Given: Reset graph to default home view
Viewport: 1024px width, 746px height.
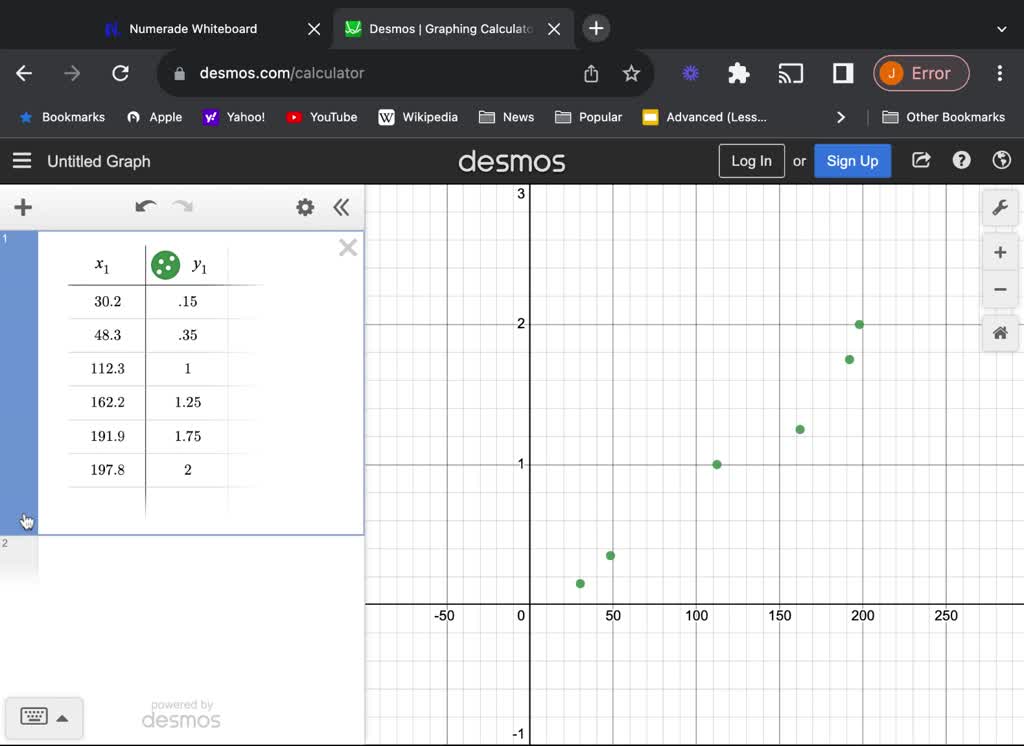Looking at the screenshot, I should 999,333.
